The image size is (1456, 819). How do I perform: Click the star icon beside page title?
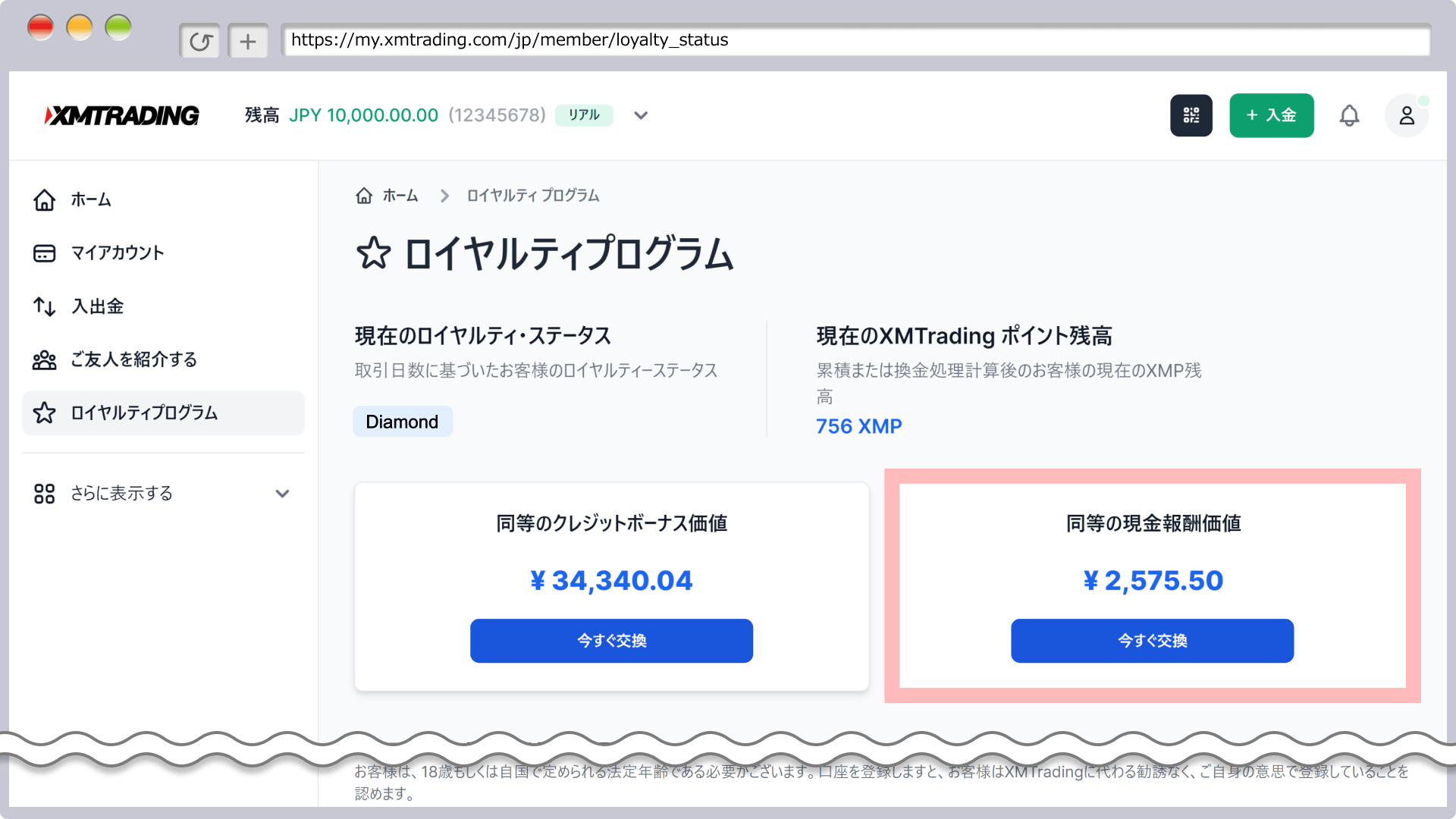tap(373, 253)
